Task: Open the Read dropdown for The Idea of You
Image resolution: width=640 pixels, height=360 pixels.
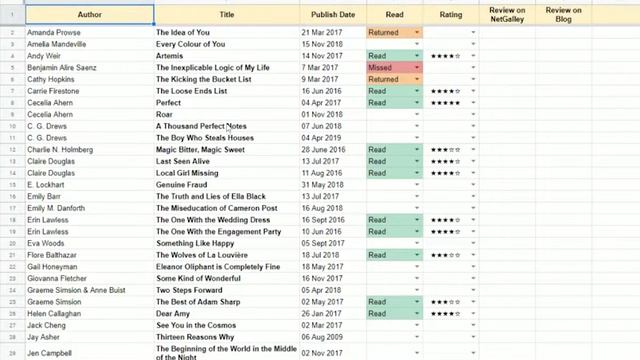Action: point(417,32)
